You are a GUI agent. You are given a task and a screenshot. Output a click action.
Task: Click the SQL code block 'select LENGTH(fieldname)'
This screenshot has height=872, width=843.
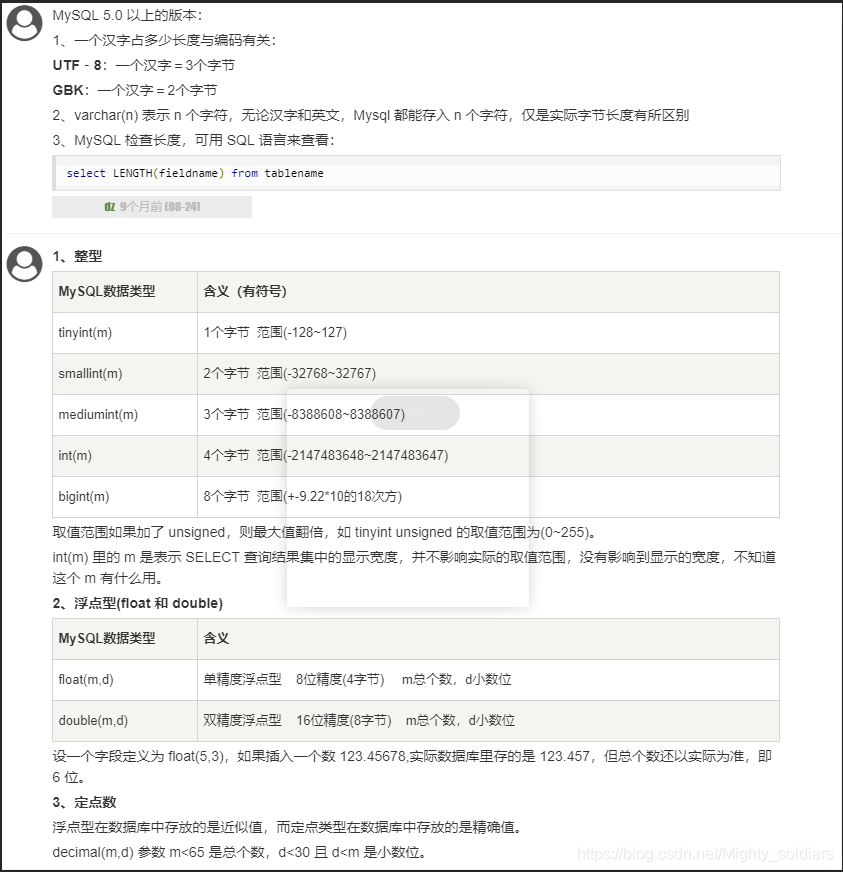pos(416,173)
